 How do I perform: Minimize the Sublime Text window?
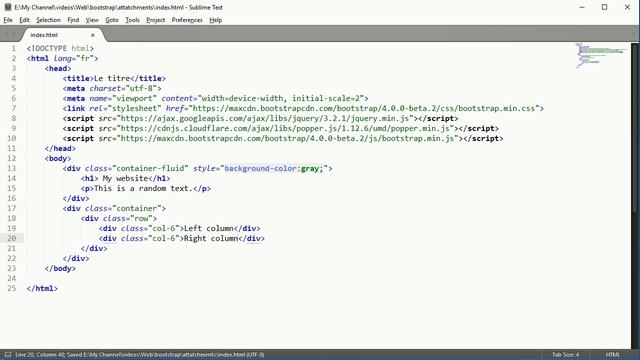[x=582, y=7]
